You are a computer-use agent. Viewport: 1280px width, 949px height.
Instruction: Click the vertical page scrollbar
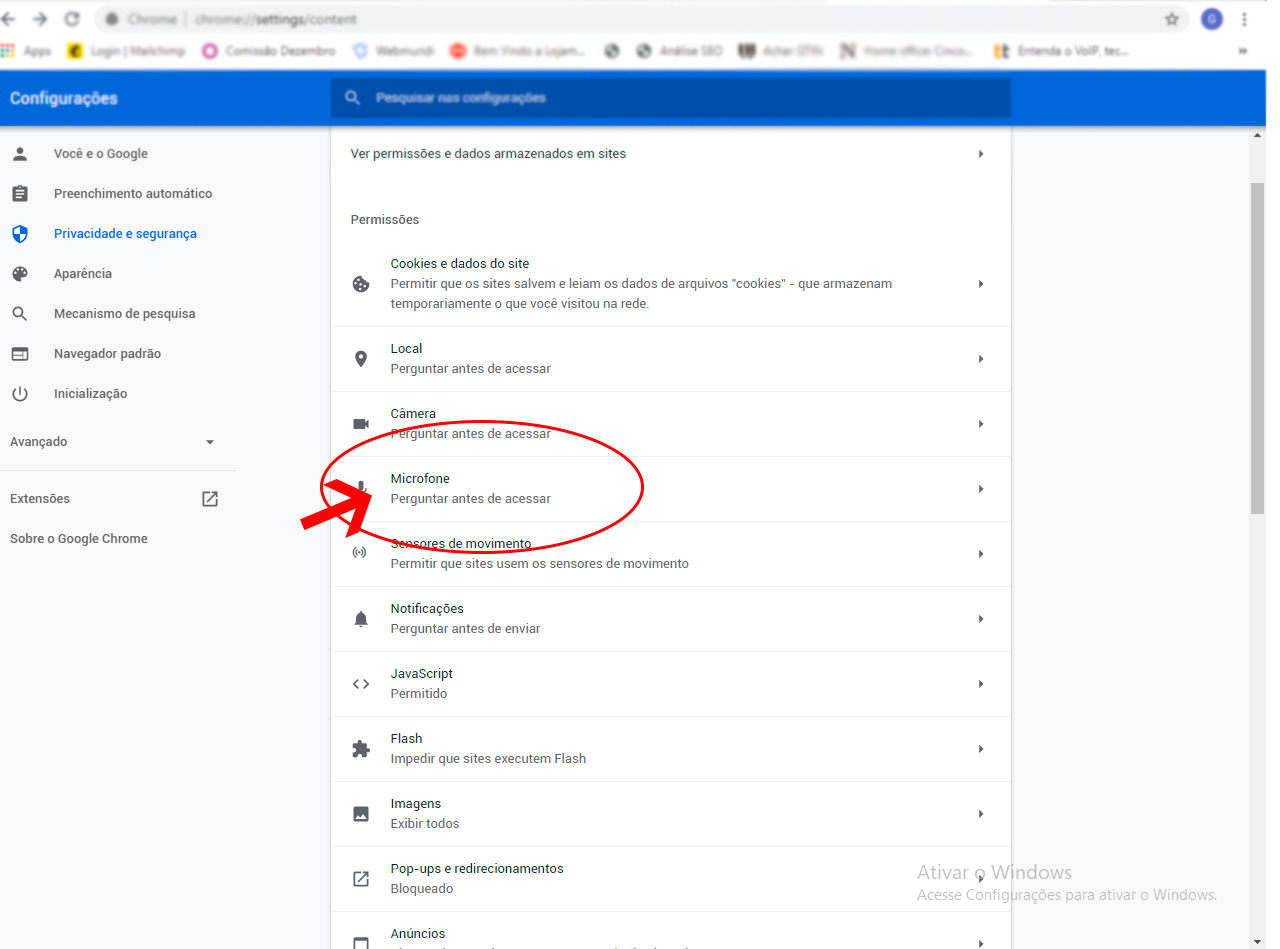pyautogui.click(x=1257, y=350)
